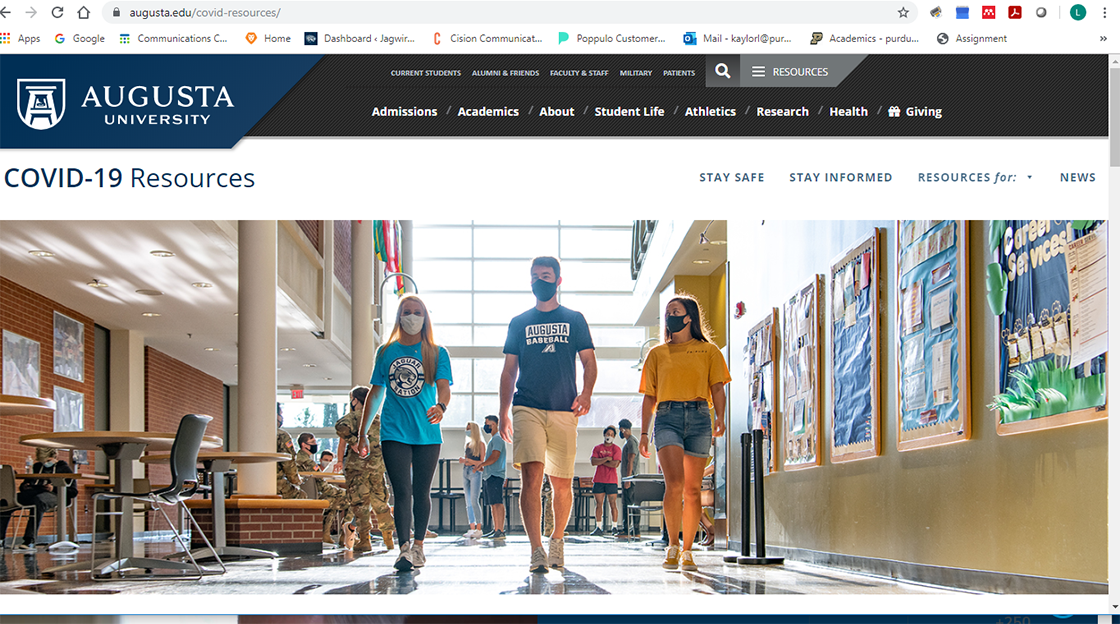Click the page vertical scrollbar
This screenshot has height=624, width=1120.
(x=1114, y=300)
